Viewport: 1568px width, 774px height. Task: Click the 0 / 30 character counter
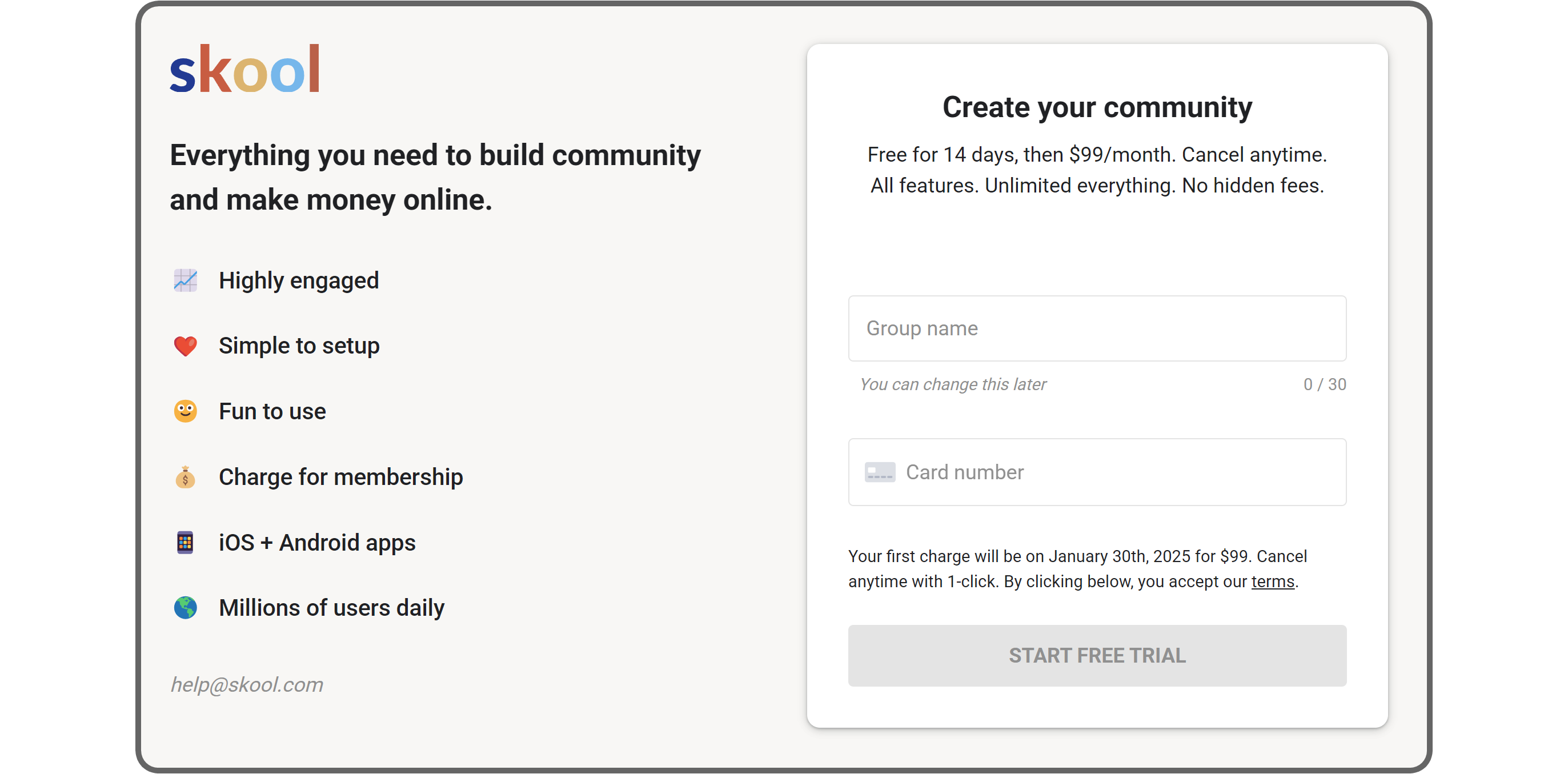[x=1324, y=384]
